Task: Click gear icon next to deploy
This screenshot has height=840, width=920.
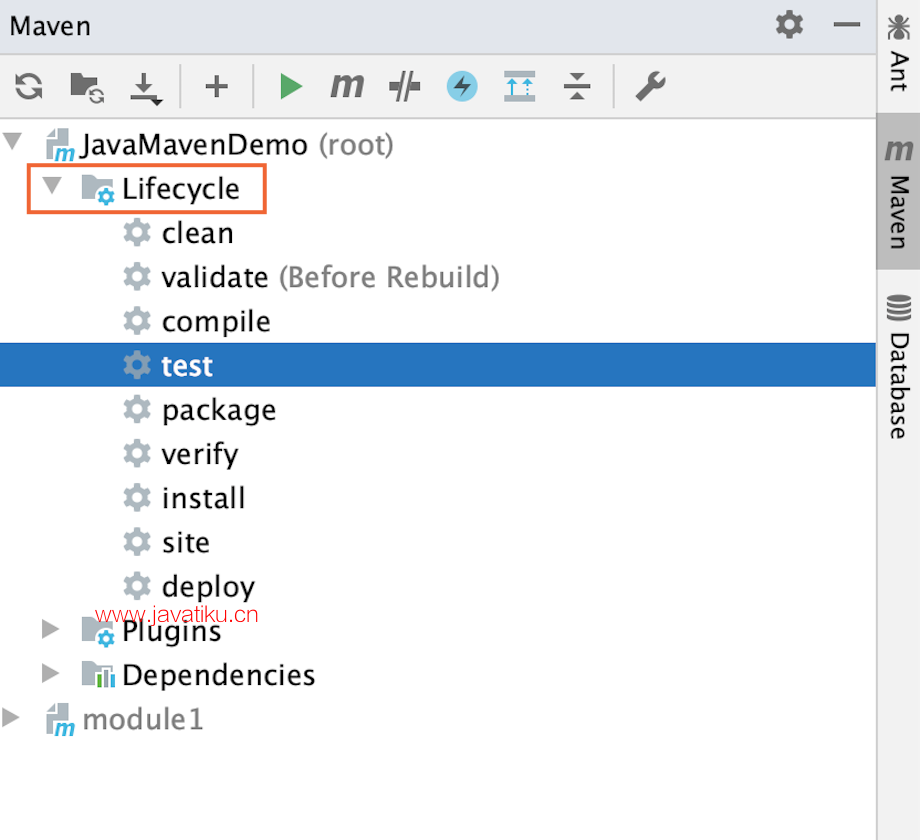Action: [x=137, y=587]
